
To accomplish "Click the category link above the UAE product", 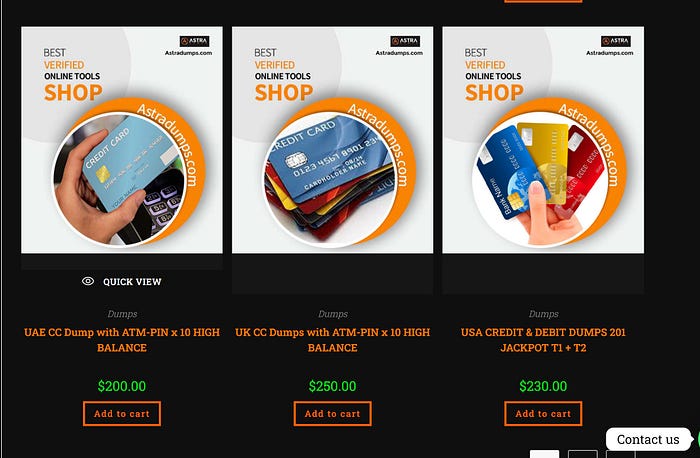I will [122, 314].
